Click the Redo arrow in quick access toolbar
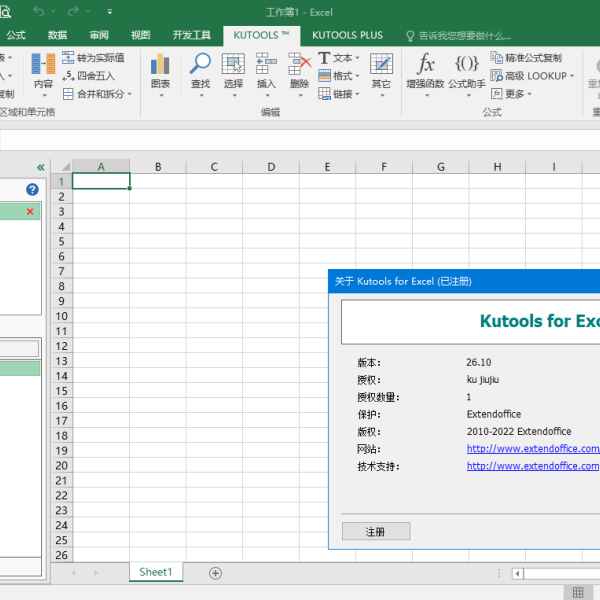Viewport: 600px width, 600px height. tap(73, 11)
